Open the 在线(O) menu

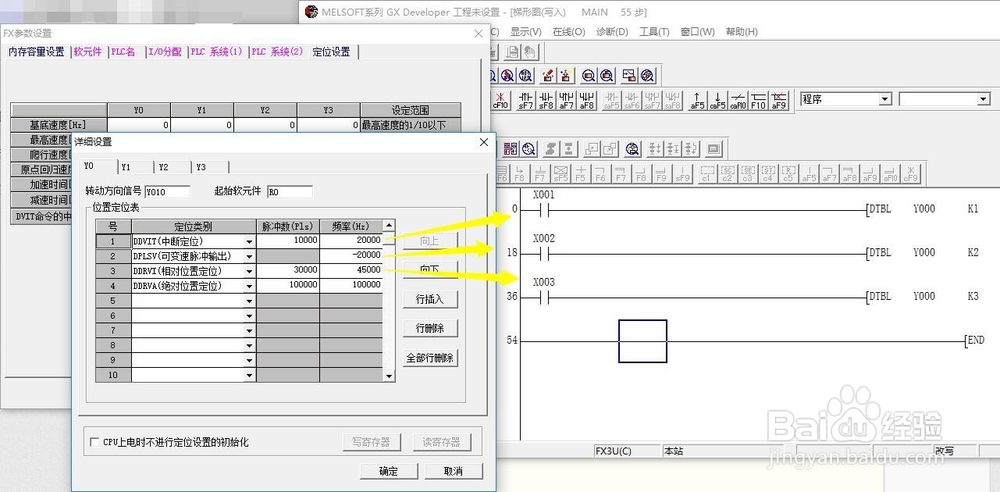point(569,31)
